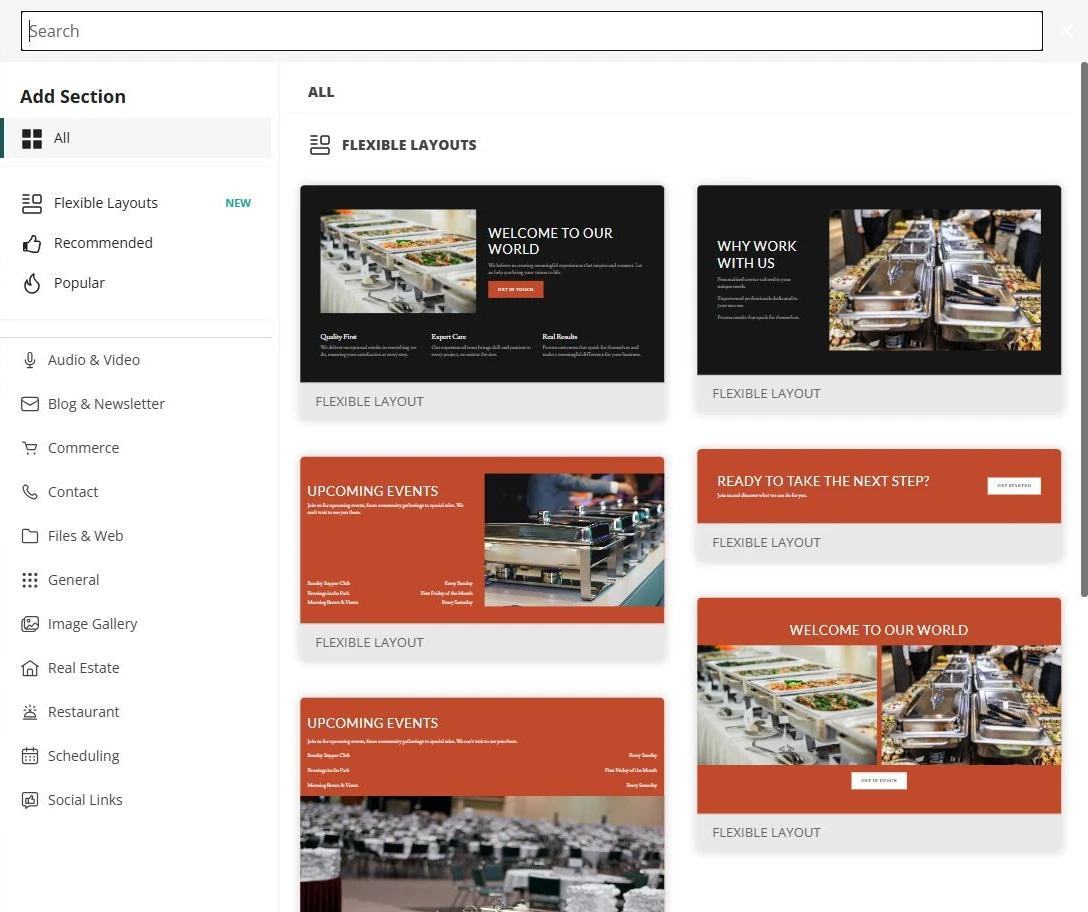
Task: Click the Scheduling calendar icon
Action: pyautogui.click(x=30, y=756)
